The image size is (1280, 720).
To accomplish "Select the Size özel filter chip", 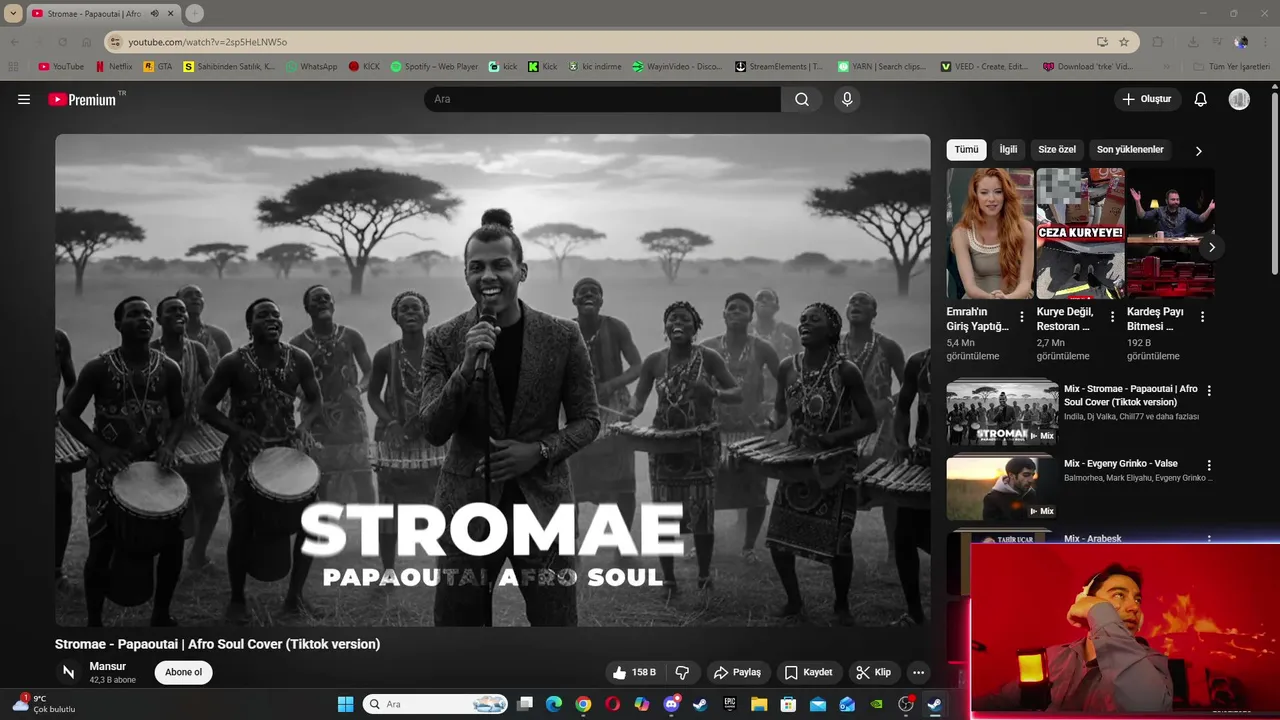I will coord(1057,150).
